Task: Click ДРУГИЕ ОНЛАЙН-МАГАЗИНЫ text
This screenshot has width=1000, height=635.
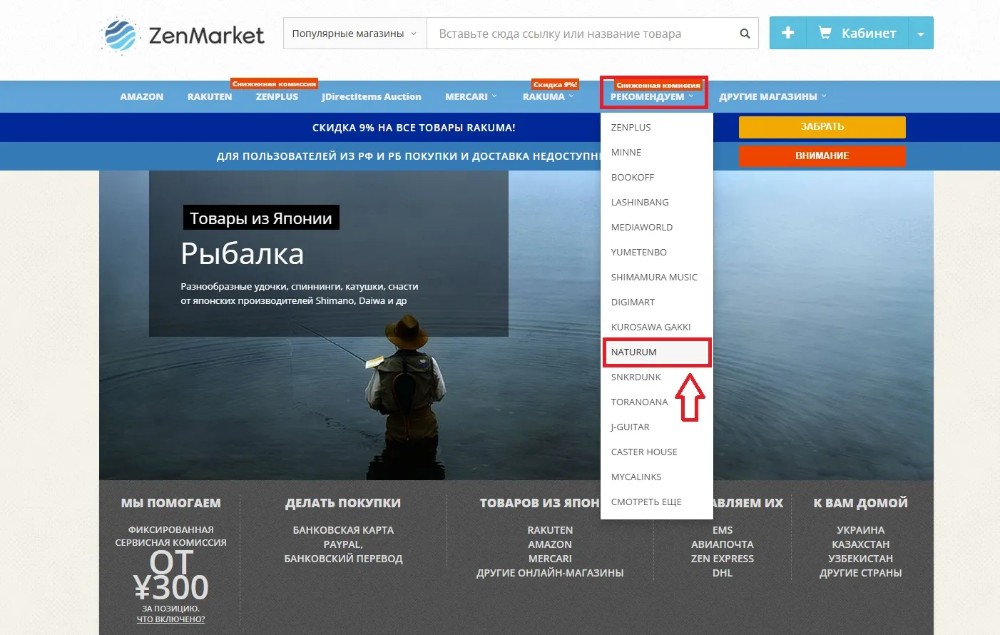Action: [x=550, y=573]
